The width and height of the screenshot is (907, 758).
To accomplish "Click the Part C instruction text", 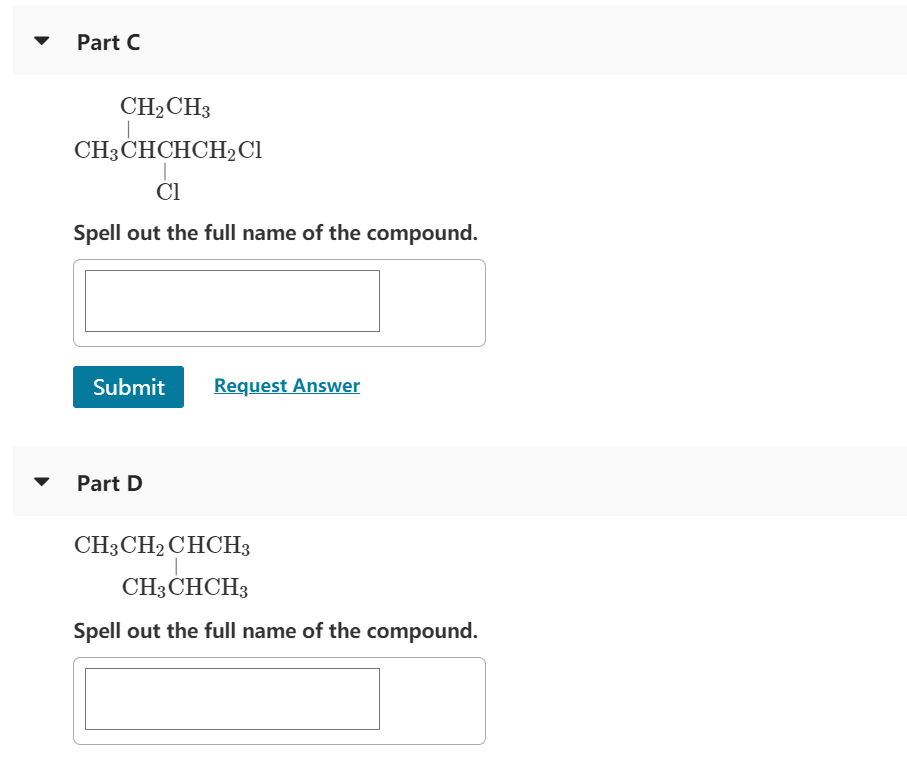I will click(274, 233).
